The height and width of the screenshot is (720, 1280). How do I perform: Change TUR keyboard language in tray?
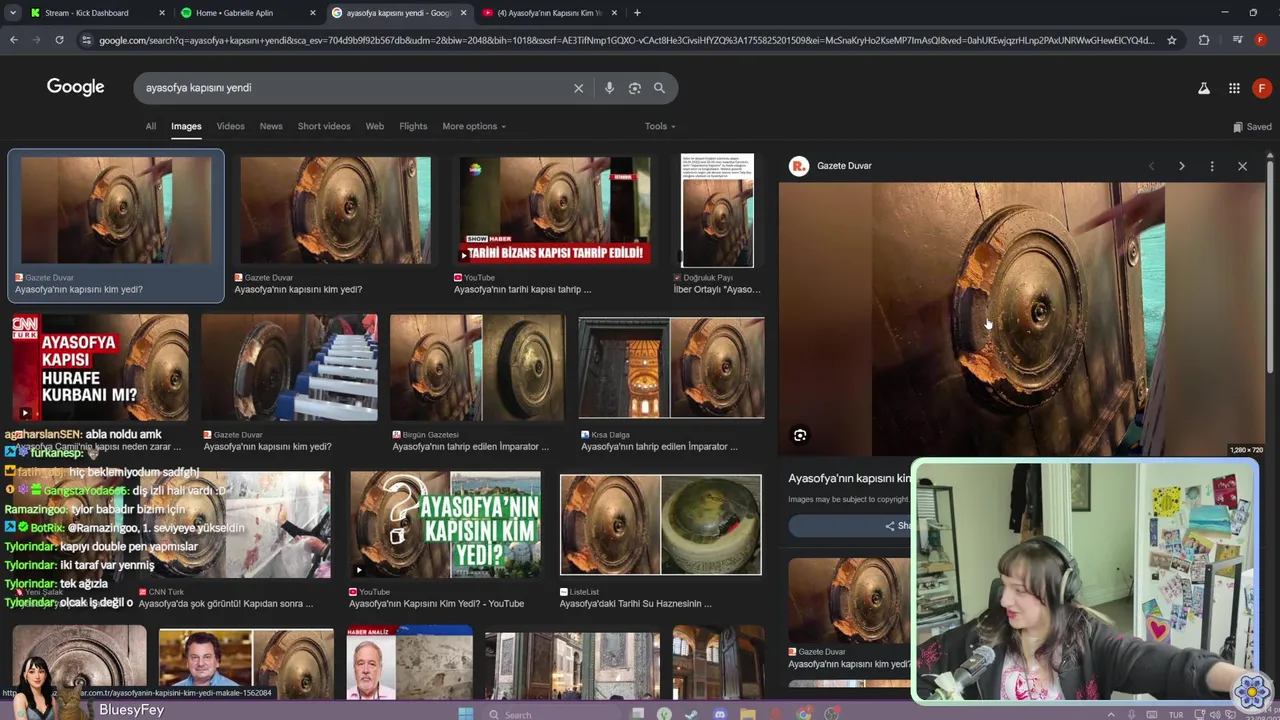[x=1175, y=715]
